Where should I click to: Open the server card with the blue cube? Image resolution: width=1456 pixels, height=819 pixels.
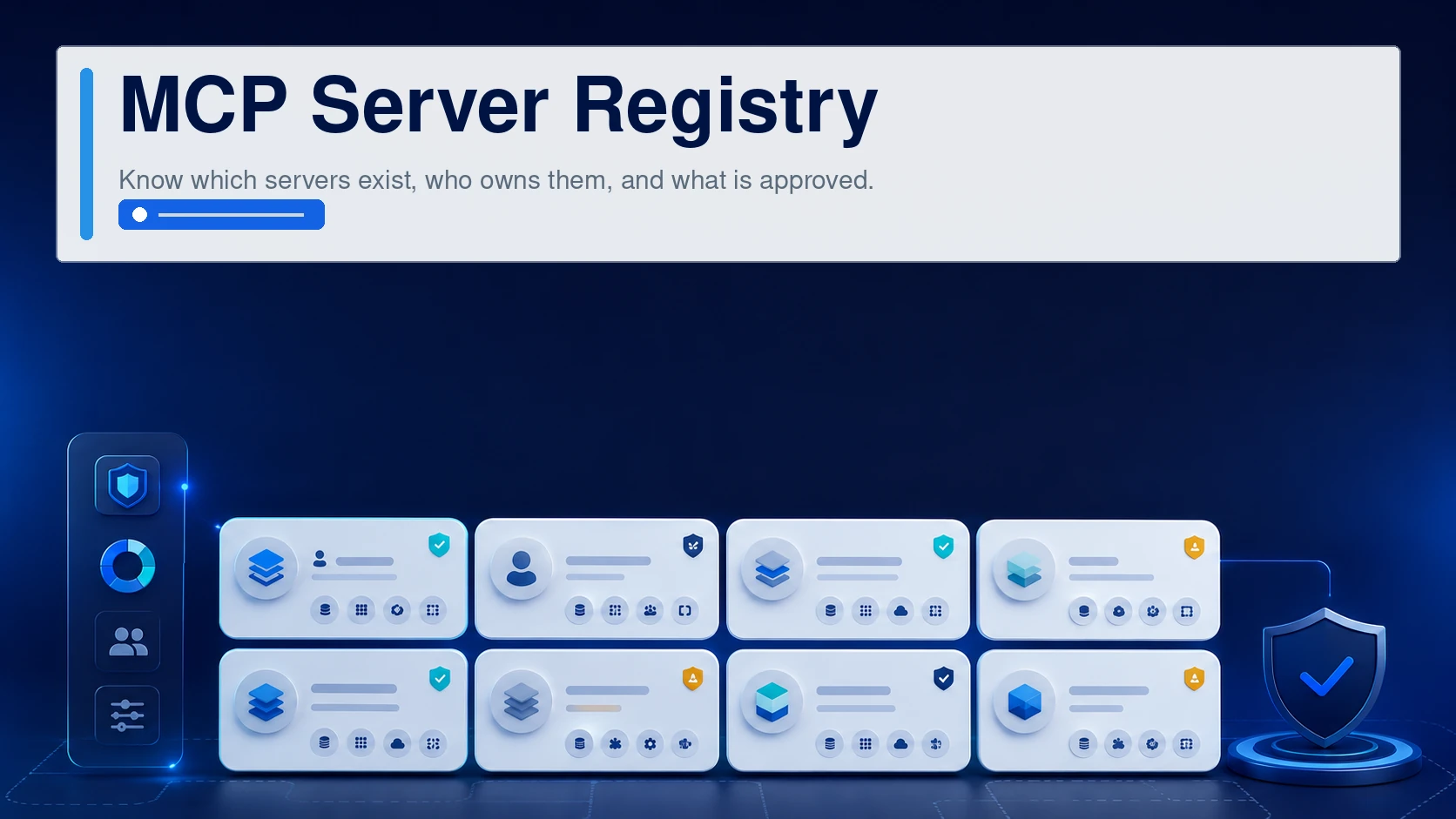click(1098, 710)
